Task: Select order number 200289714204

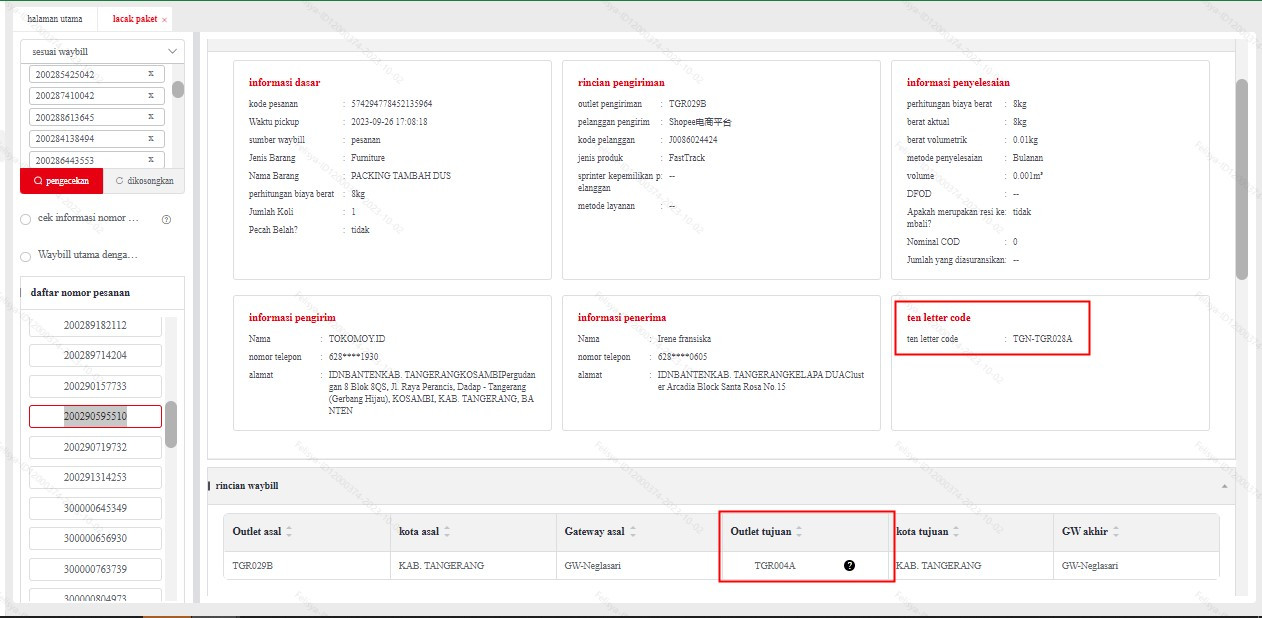Action: 95,355
